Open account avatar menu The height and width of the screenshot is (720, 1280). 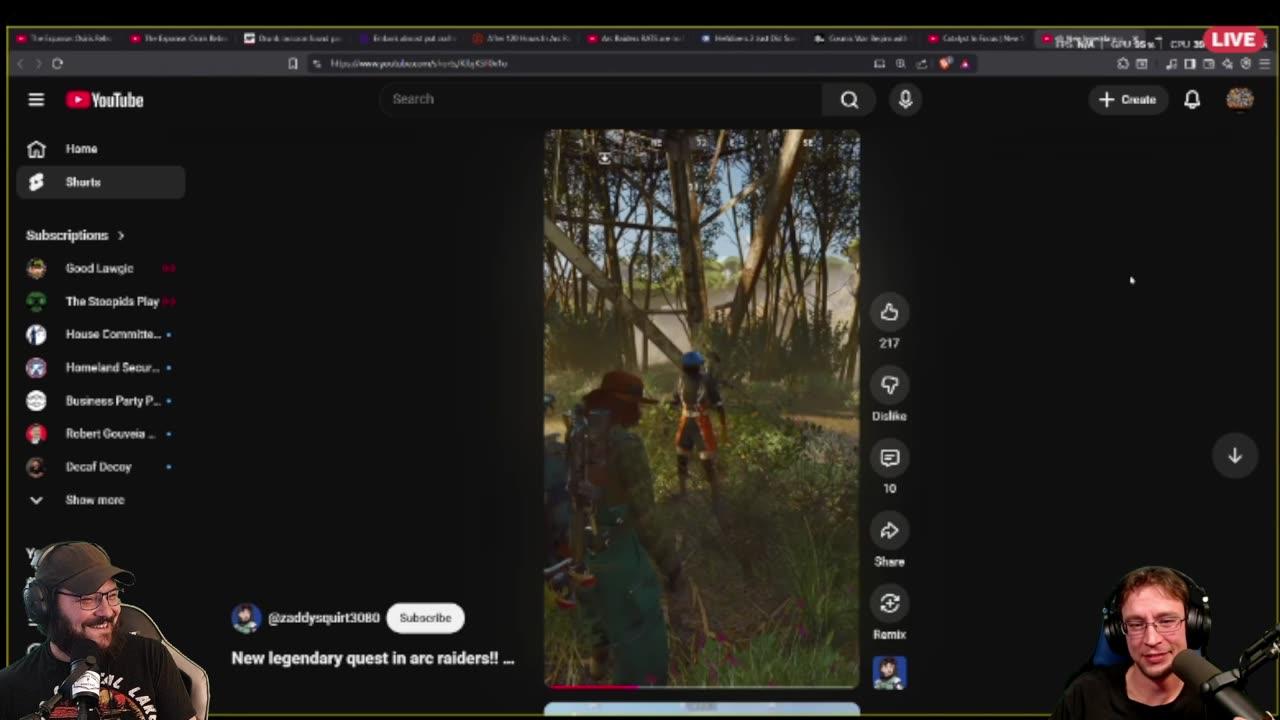click(x=1240, y=99)
